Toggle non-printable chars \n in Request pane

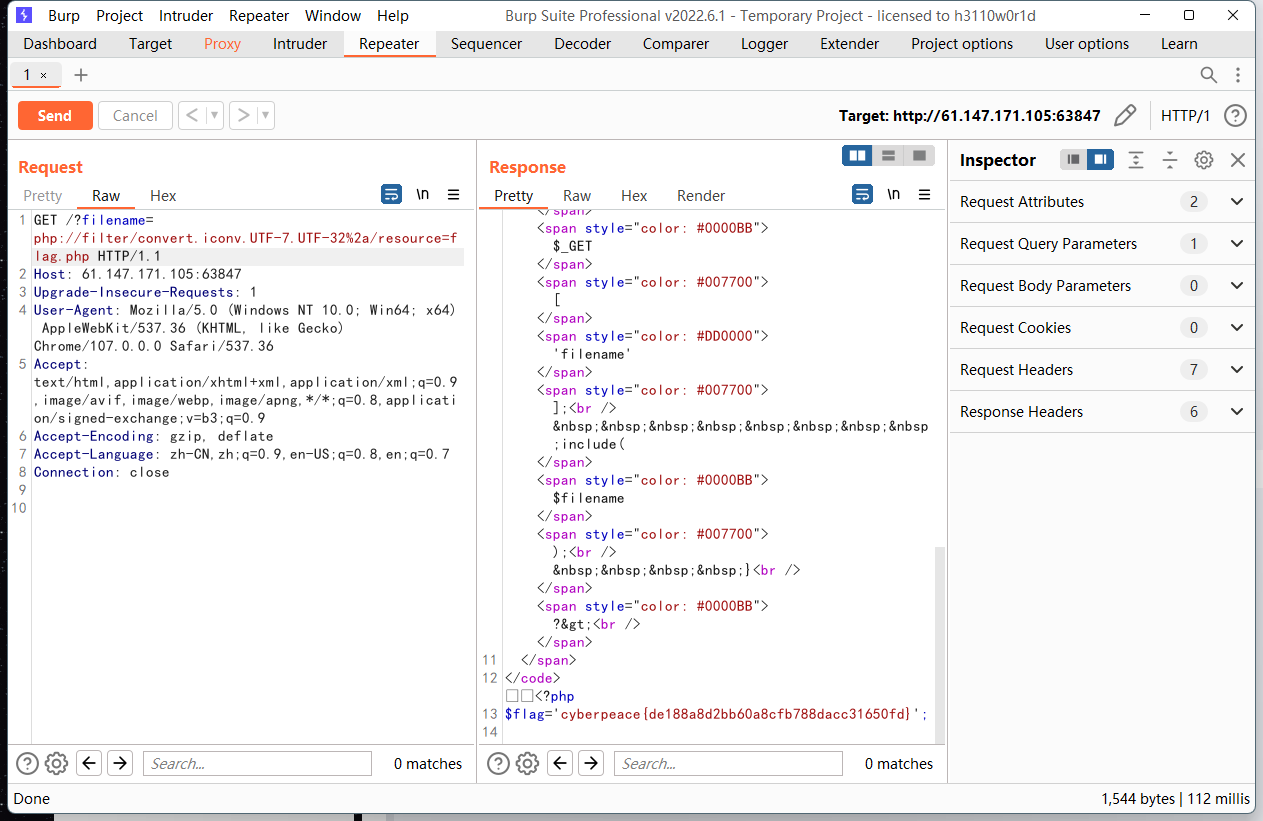(x=423, y=194)
